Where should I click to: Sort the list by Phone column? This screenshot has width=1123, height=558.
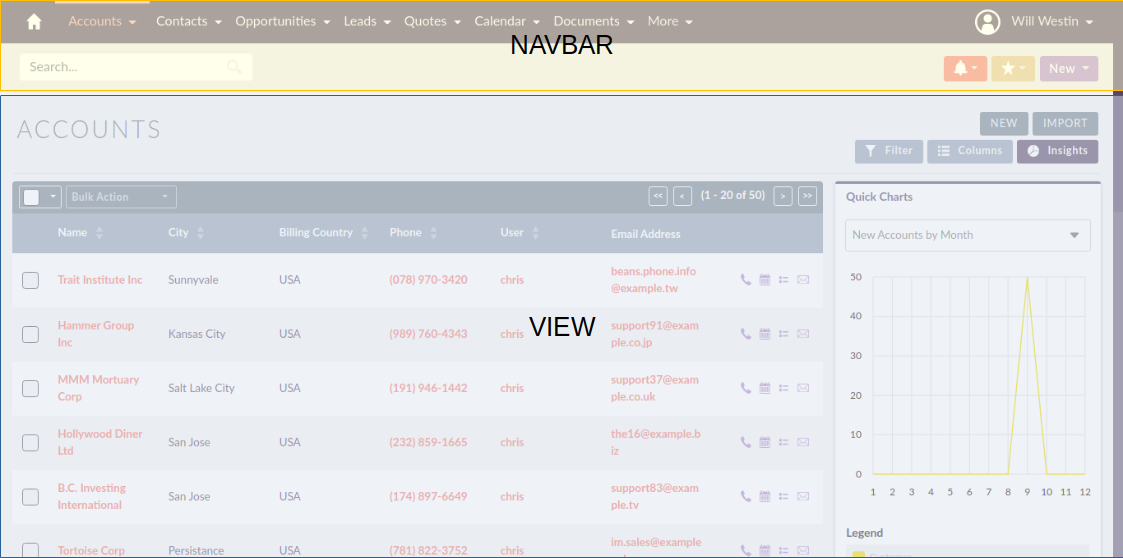(x=433, y=233)
